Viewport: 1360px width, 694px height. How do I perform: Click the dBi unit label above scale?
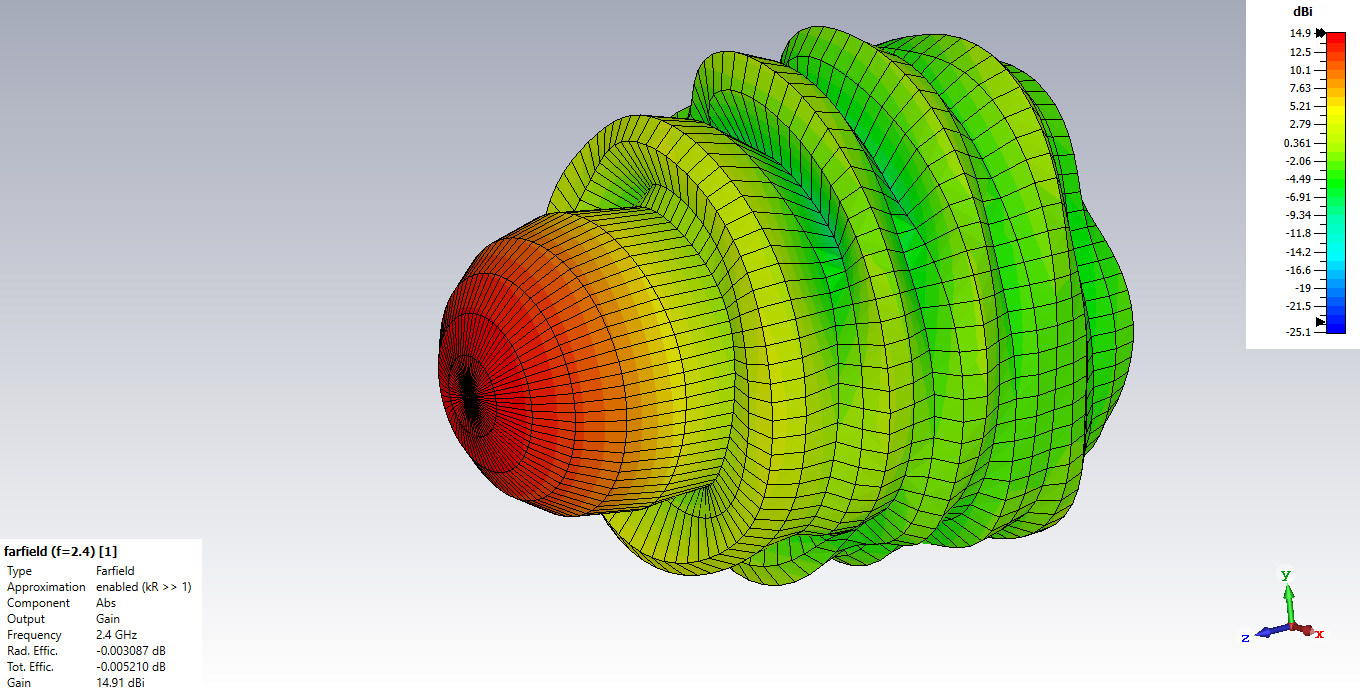click(1302, 12)
